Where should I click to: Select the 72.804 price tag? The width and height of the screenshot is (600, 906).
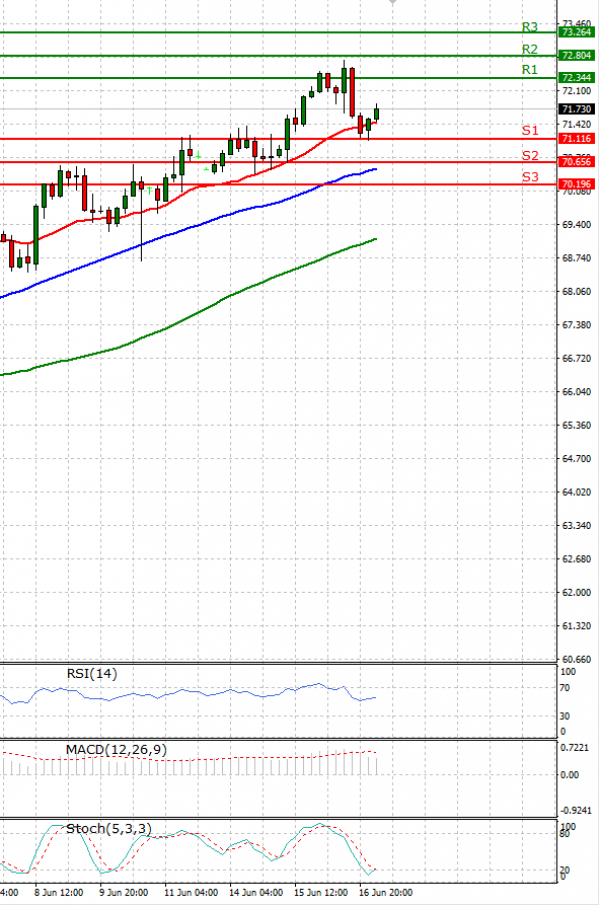pyautogui.click(x=576, y=55)
